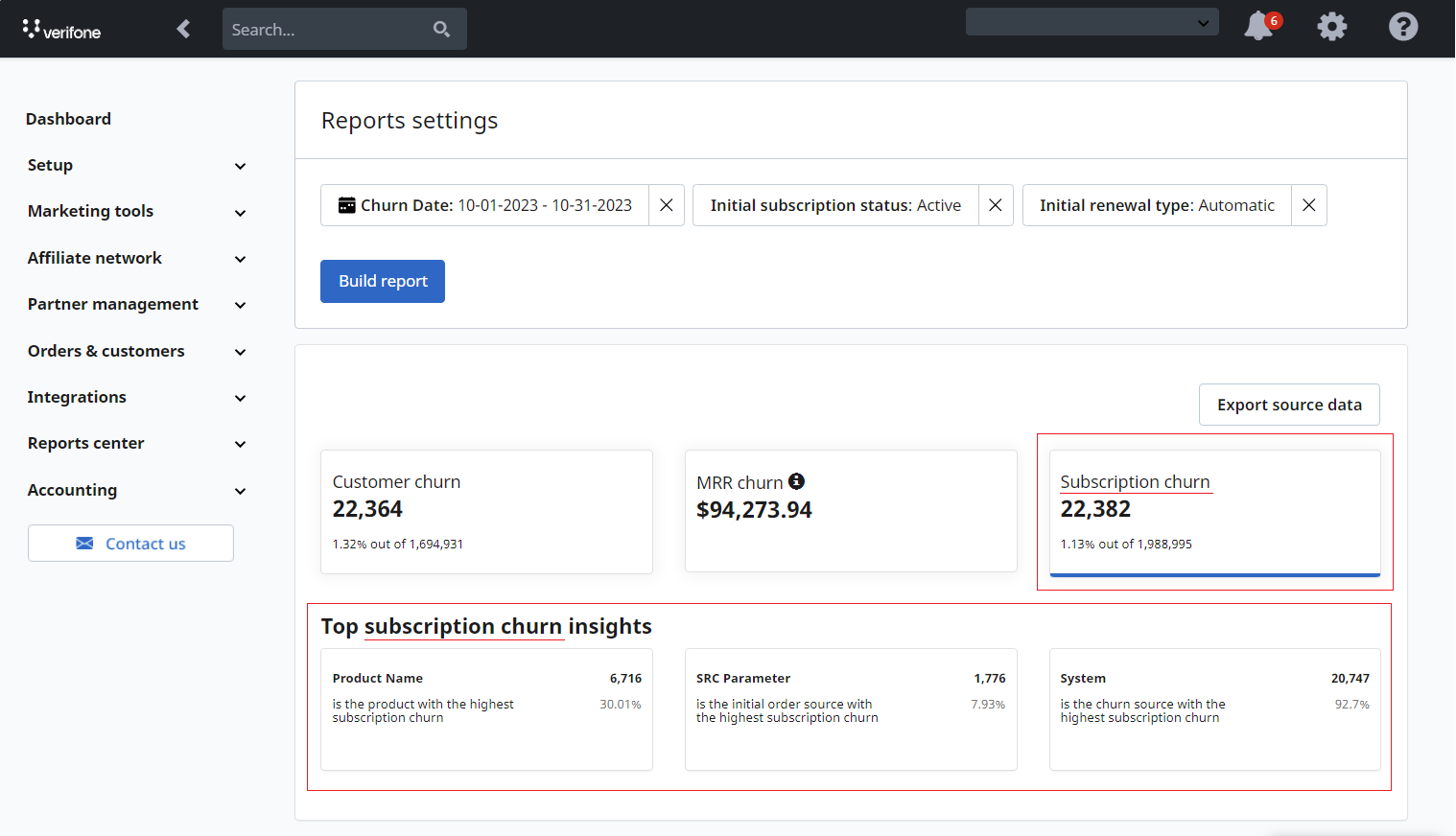
Task: Select Dashboard in the sidebar
Action: click(x=68, y=118)
